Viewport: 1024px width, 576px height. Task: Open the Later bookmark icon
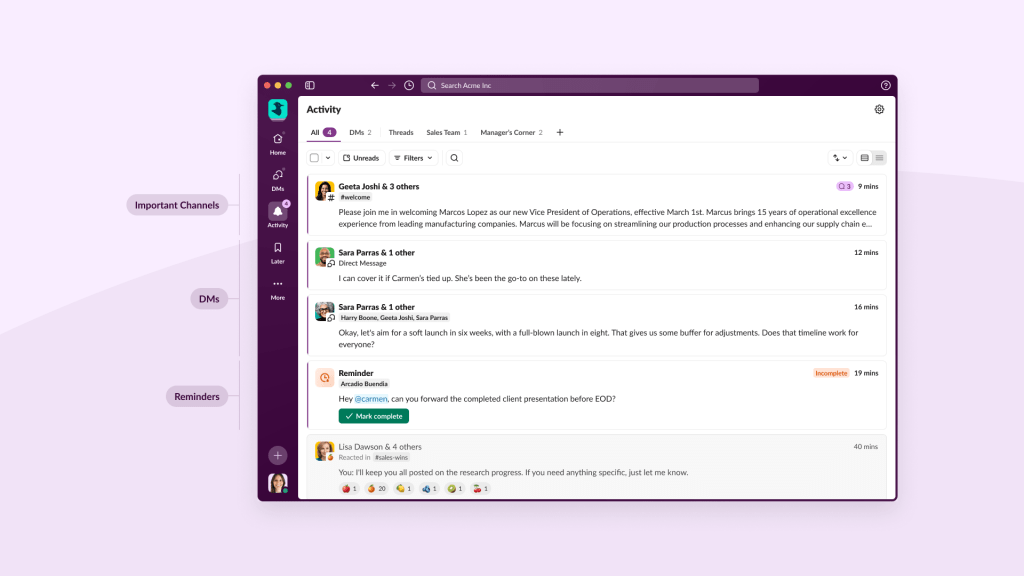(x=277, y=248)
